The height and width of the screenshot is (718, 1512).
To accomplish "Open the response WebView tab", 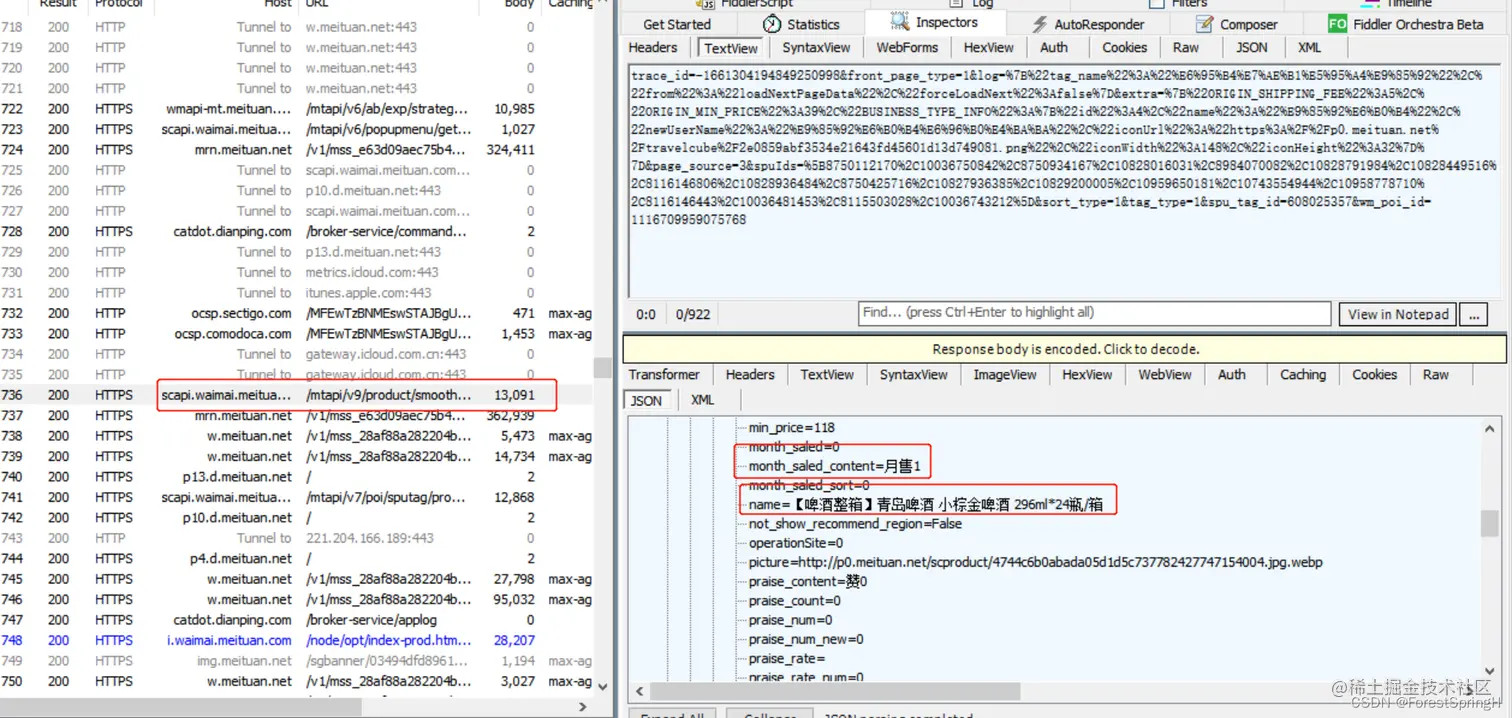I will pos(1164,374).
